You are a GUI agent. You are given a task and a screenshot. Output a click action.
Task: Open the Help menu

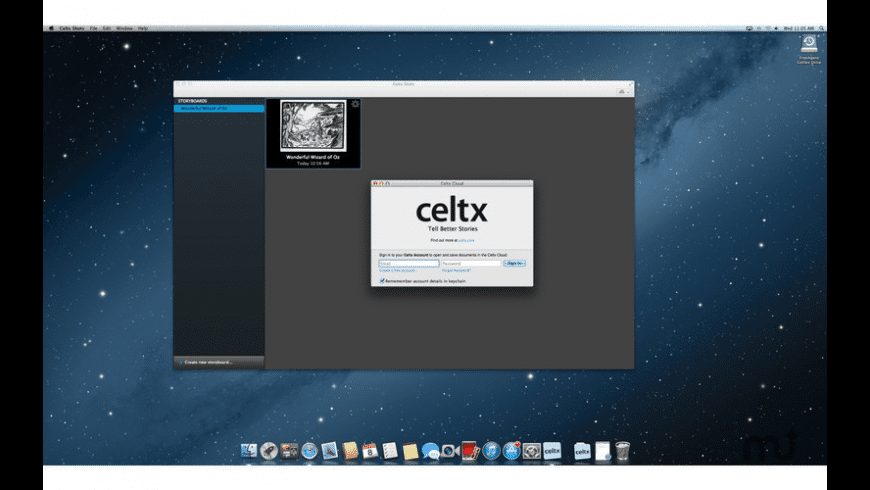143,28
